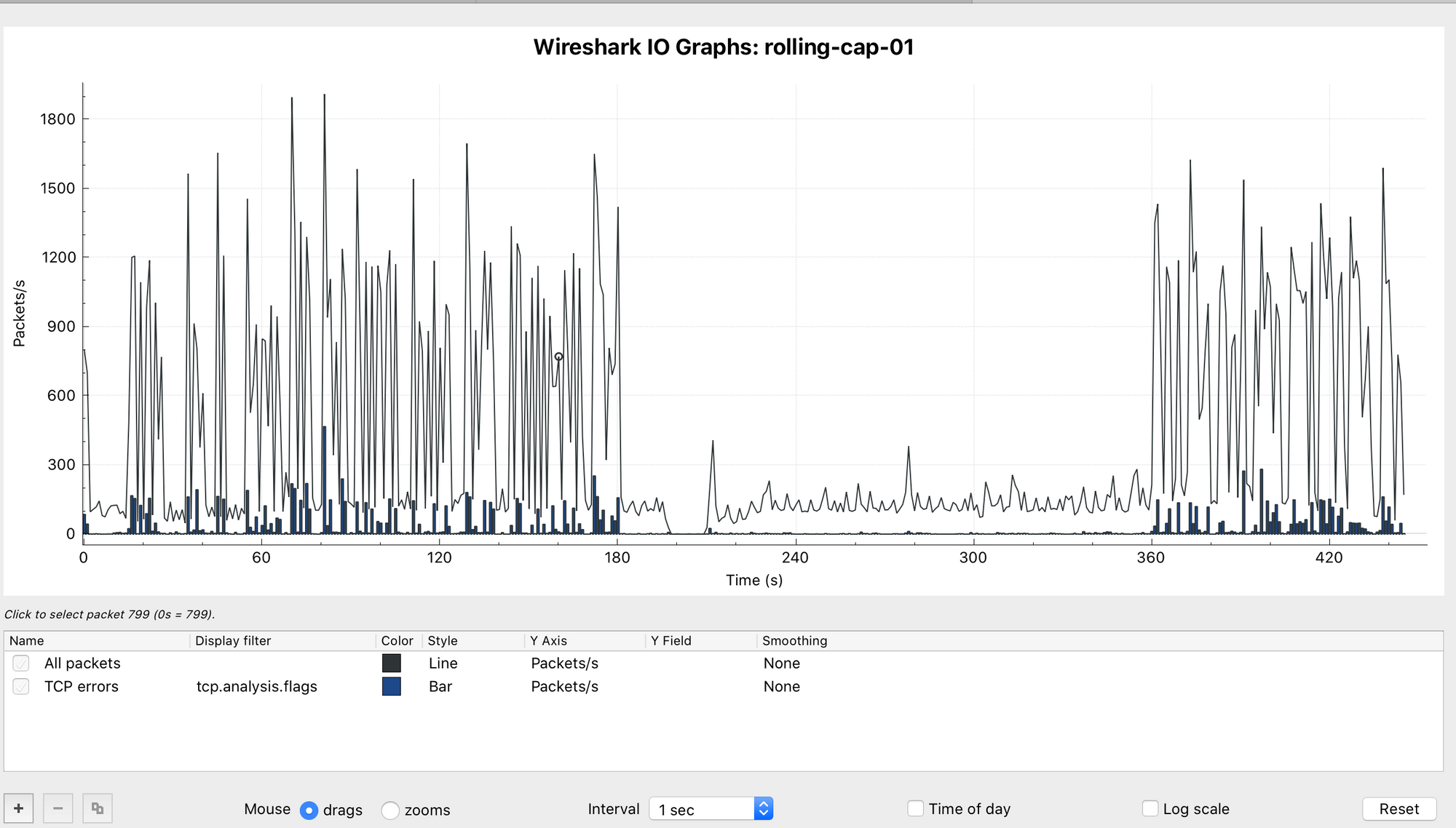Image resolution: width=1456 pixels, height=828 pixels.
Task: Click the 180 tick on the time axis
Action: [617, 557]
